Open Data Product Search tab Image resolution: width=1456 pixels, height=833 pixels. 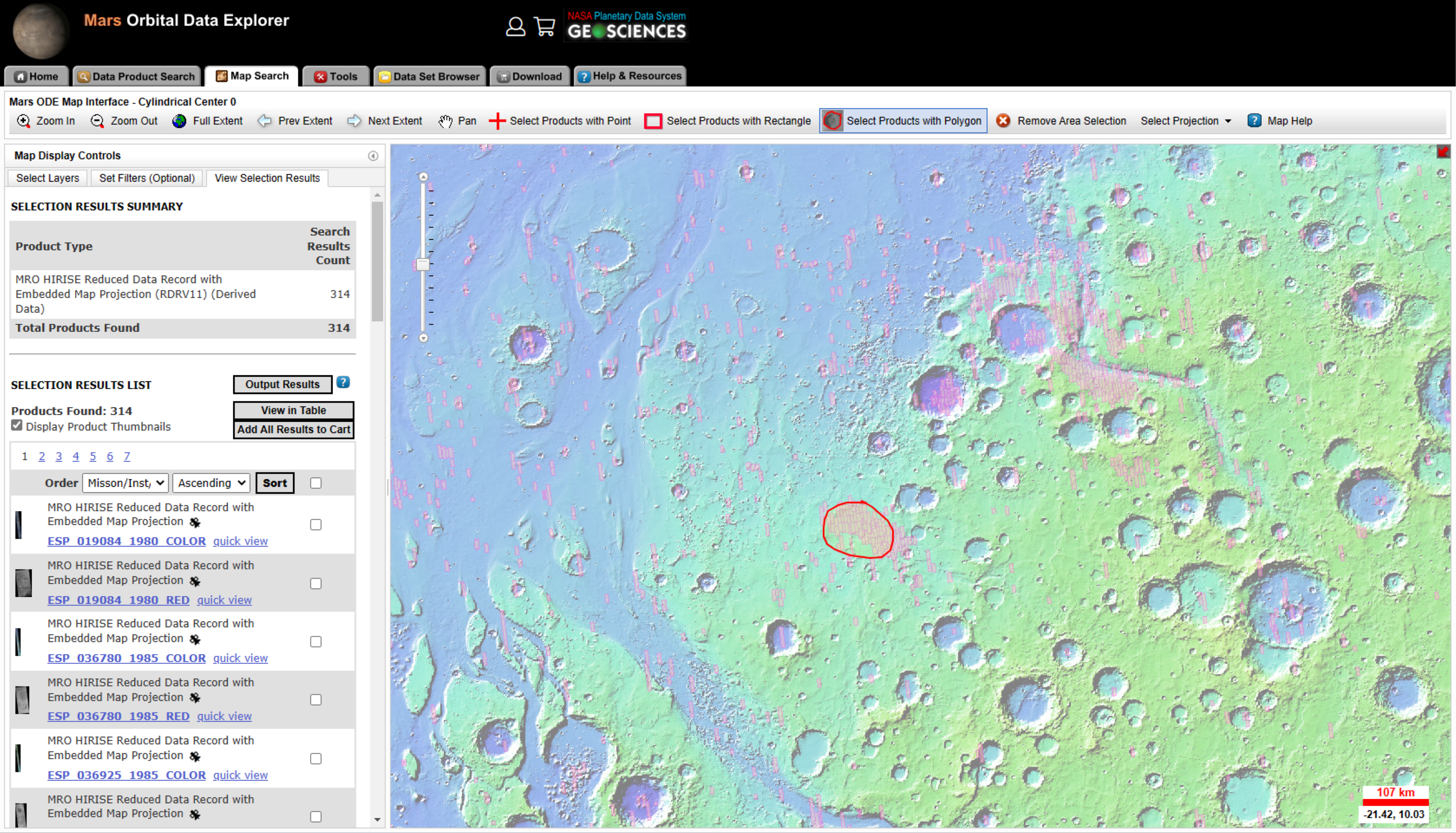136,76
